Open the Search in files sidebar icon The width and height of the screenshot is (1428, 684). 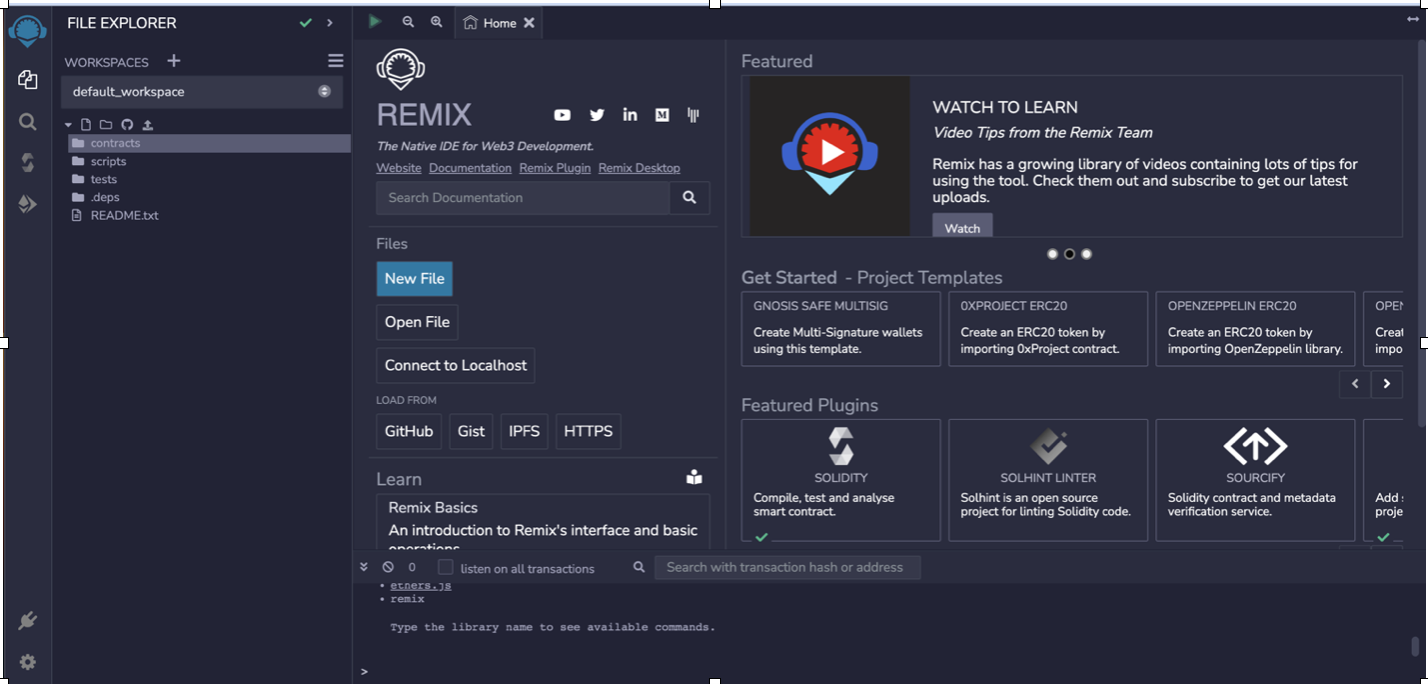(x=27, y=122)
